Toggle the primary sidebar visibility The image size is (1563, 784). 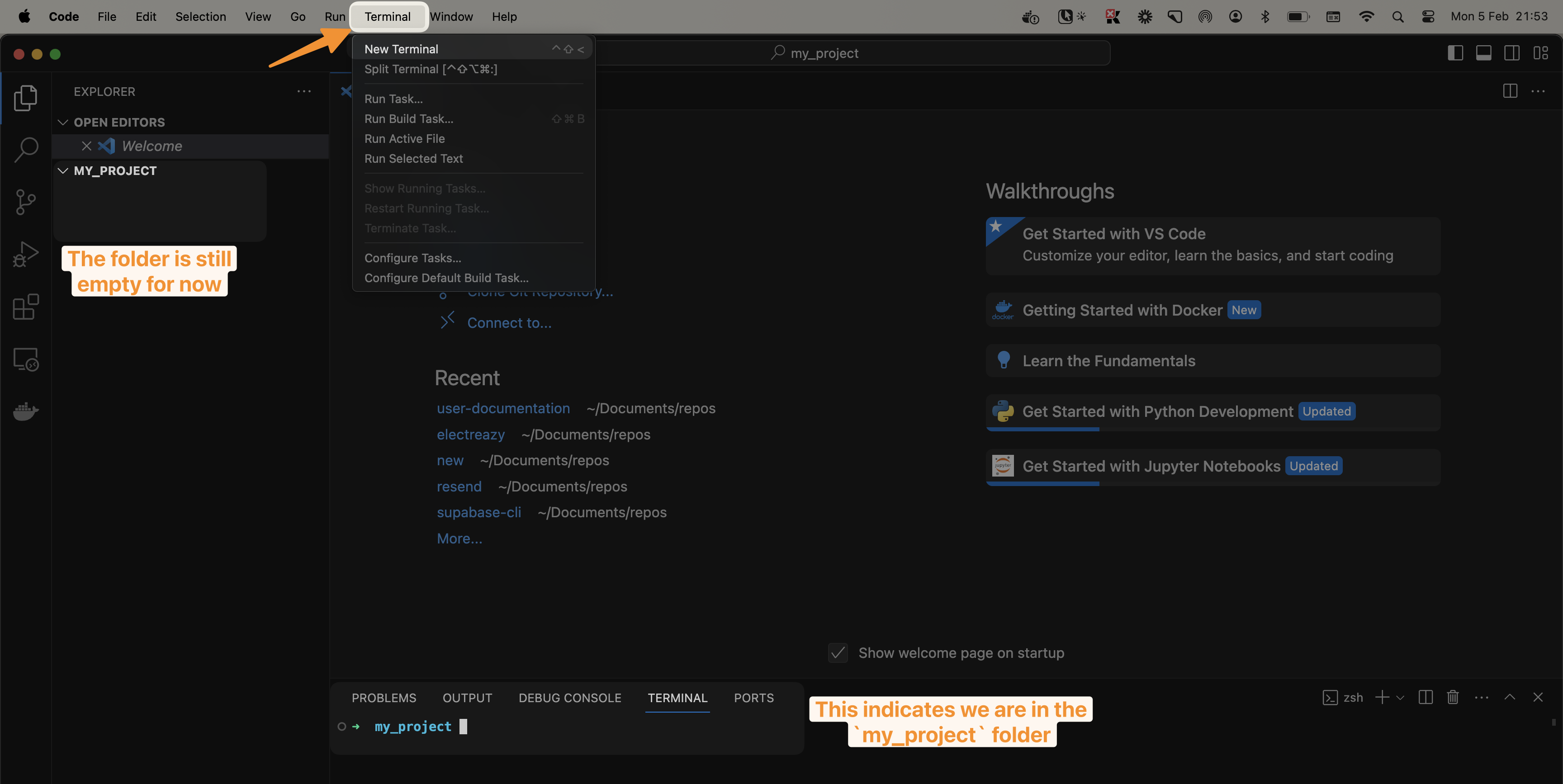click(x=1455, y=53)
